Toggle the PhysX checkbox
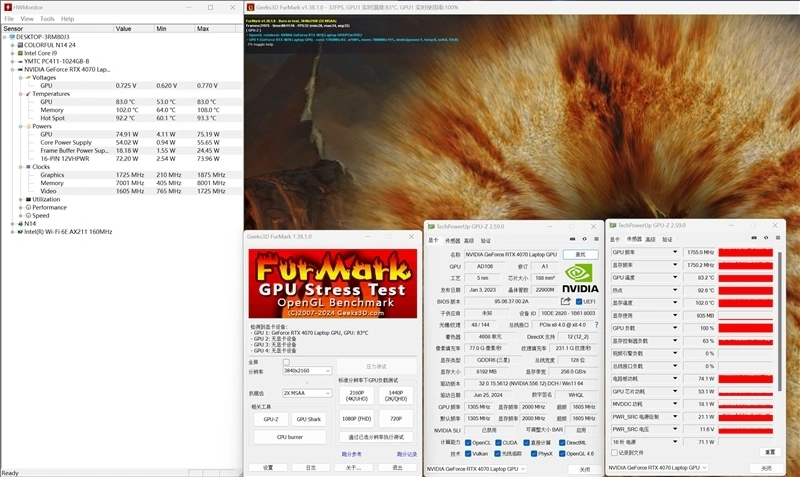800x477 pixels. [533, 454]
